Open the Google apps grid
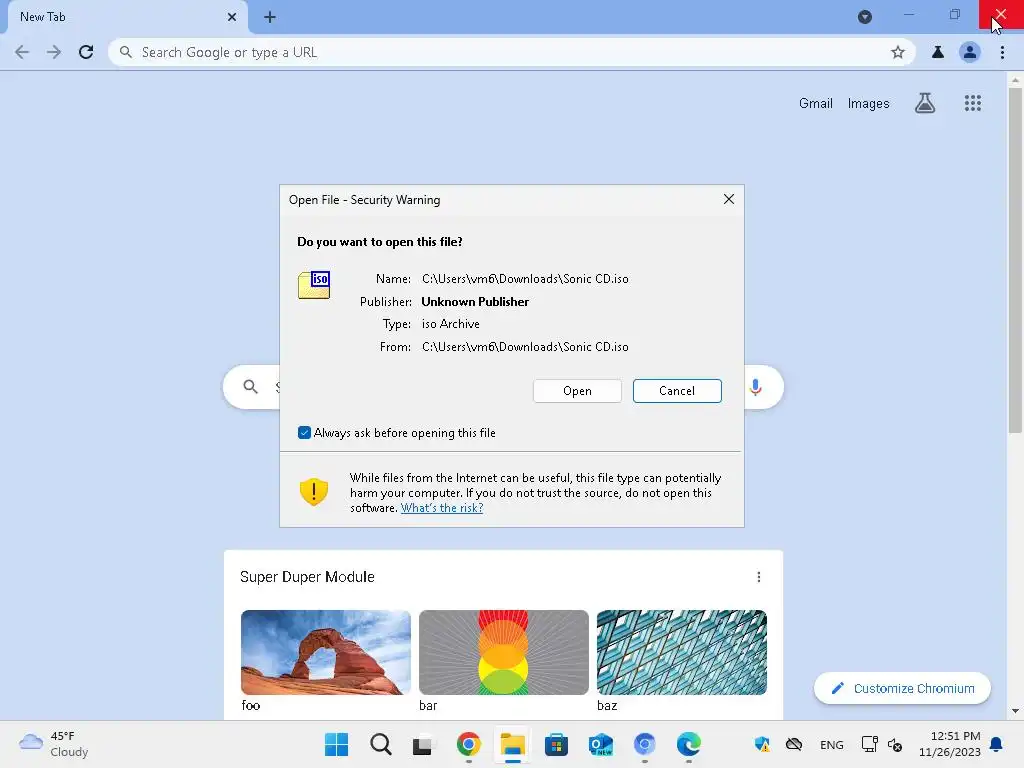Screen dimensions: 1024x768 973,103
